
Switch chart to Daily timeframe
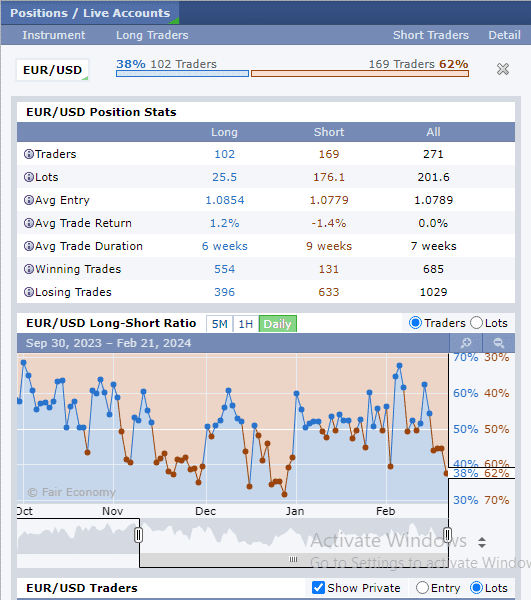(x=278, y=324)
